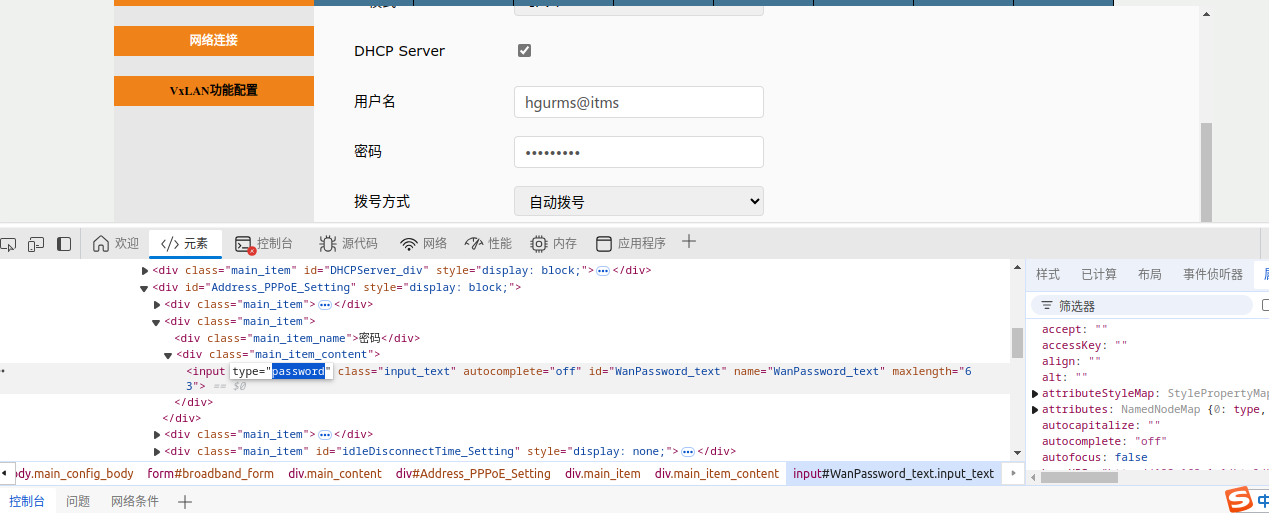The width and height of the screenshot is (1269, 513).
Task: Open the 性能 performance panel
Action: [488, 244]
